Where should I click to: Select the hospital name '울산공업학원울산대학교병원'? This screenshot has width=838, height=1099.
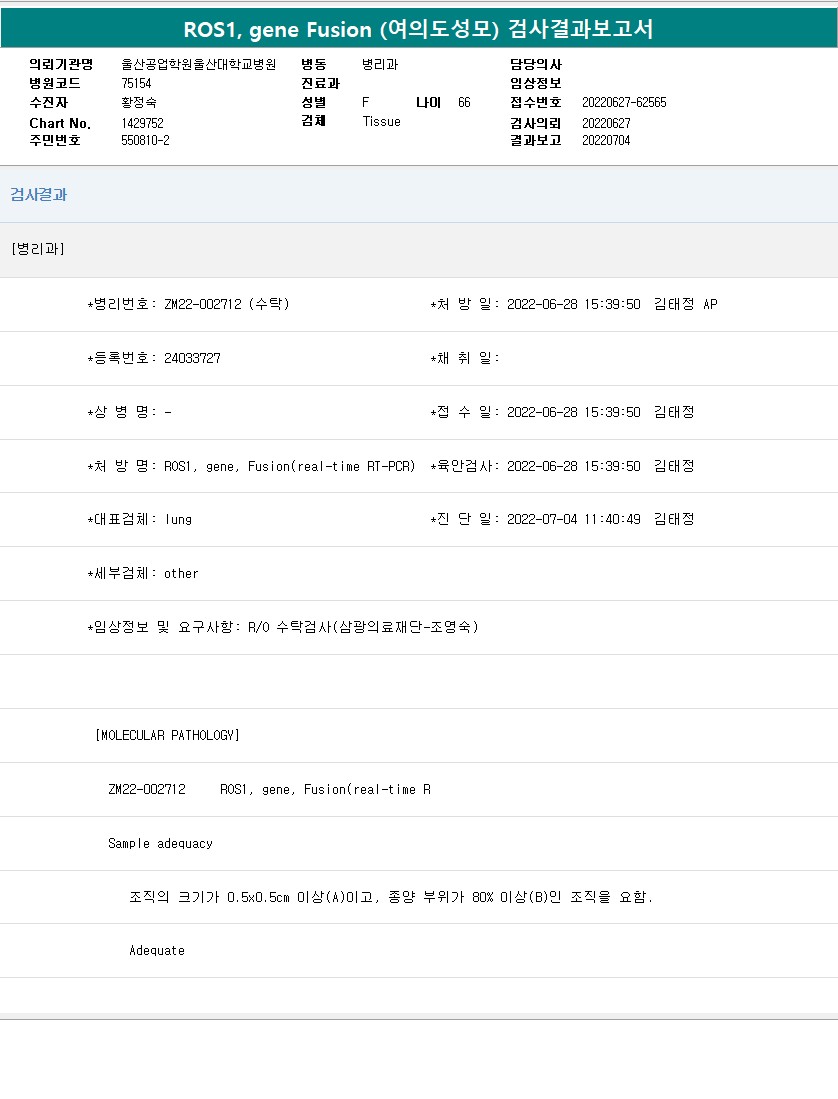198,64
